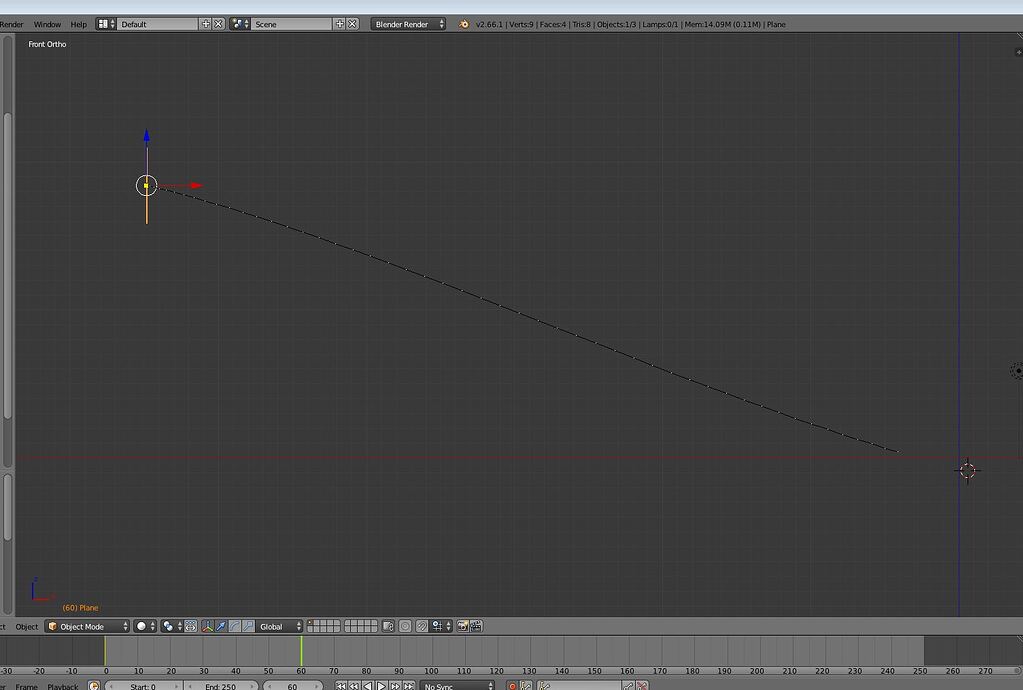
Task: Open the Playback menu in timeline
Action: click(x=63, y=686)
